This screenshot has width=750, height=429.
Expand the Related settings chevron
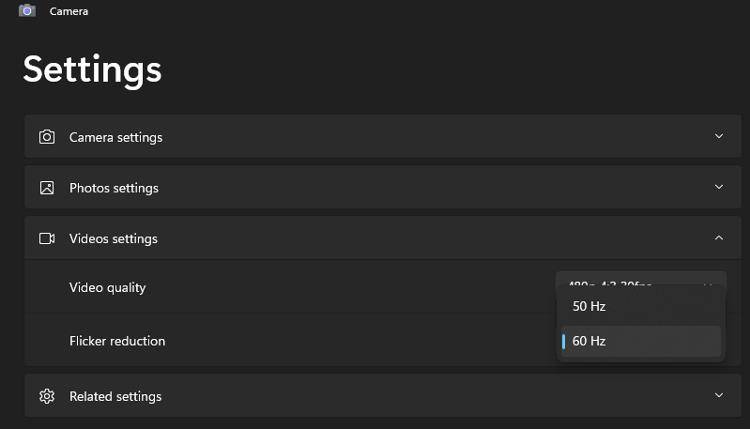tap(719, 396)
